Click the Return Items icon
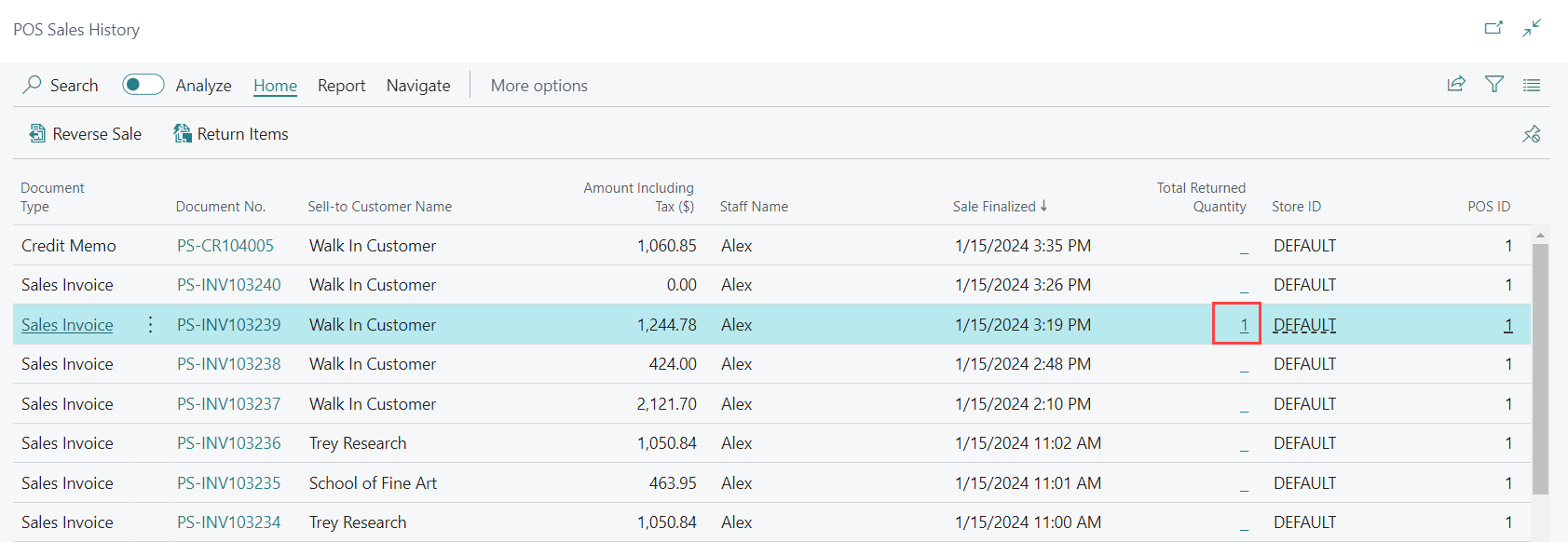The image size is (1568, 542). point(183,134)
